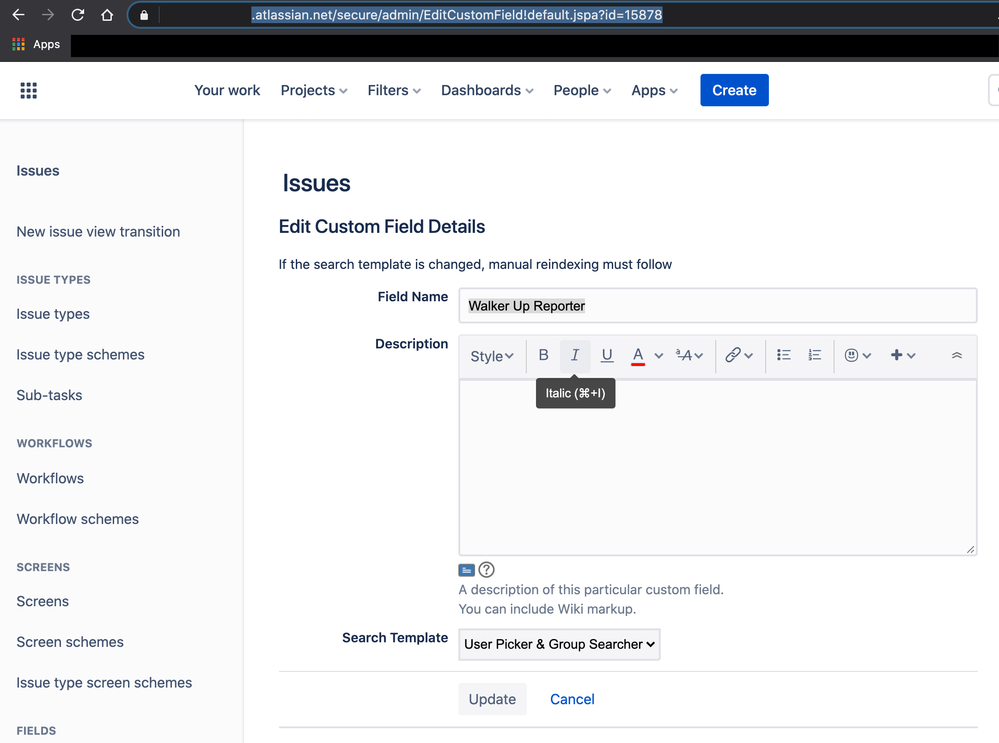This screenshot has width=999, height=743.
Task: Open more text colors dropdown arrow
Action: (x=659, y=356)
